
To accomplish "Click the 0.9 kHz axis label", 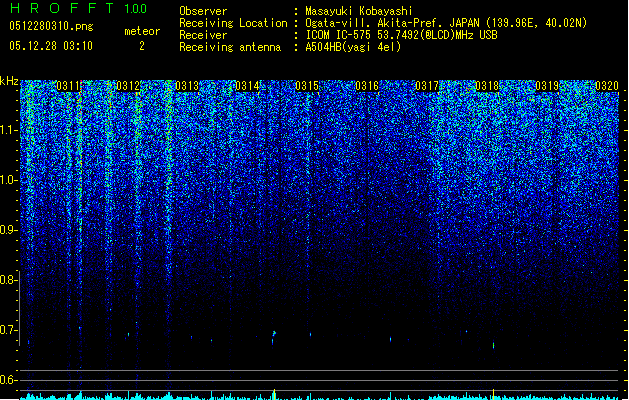I will pos(9,230).
